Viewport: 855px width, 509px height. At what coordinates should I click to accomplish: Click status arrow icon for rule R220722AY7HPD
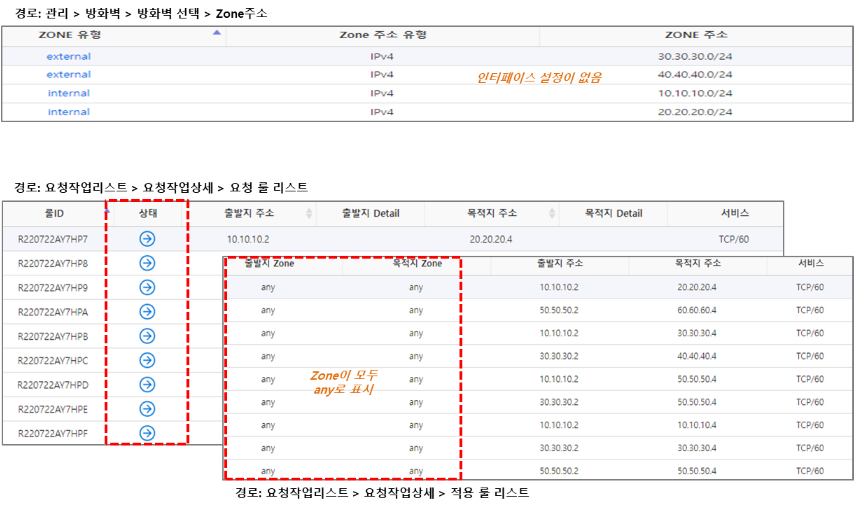coord(147,385)
